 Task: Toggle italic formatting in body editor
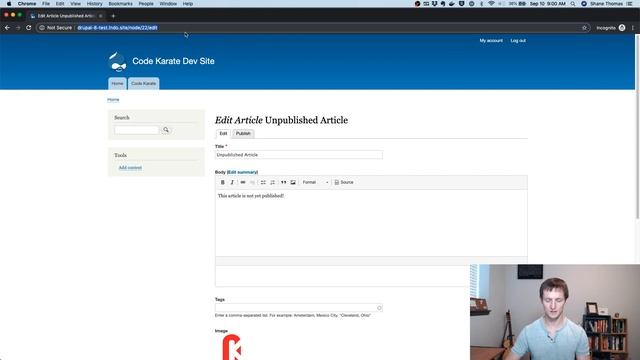point(232,182)
